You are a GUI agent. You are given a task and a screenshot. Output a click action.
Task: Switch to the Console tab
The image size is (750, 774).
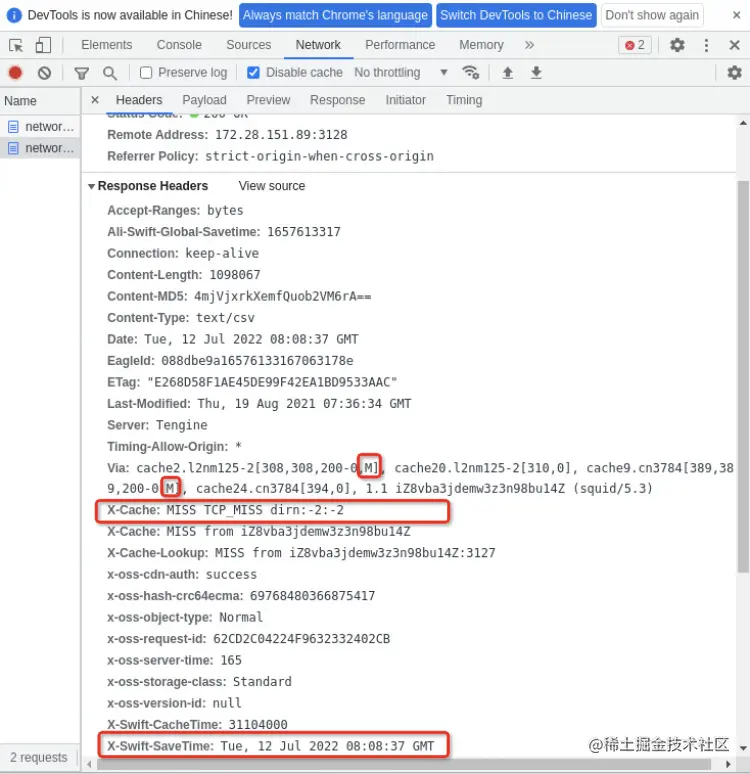pos(179,45)
